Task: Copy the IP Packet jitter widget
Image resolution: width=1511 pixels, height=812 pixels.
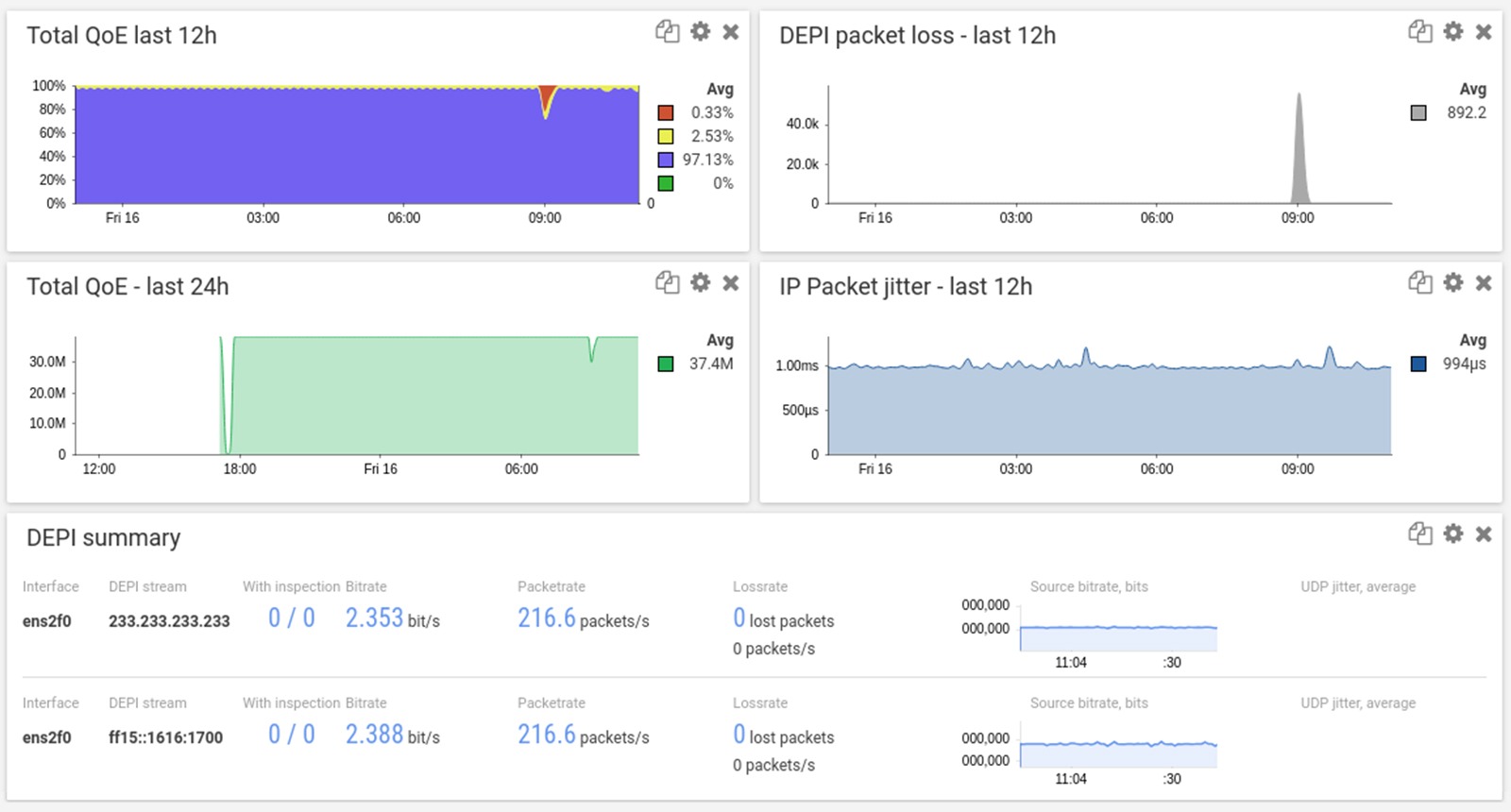Action: coord(1419,282)
